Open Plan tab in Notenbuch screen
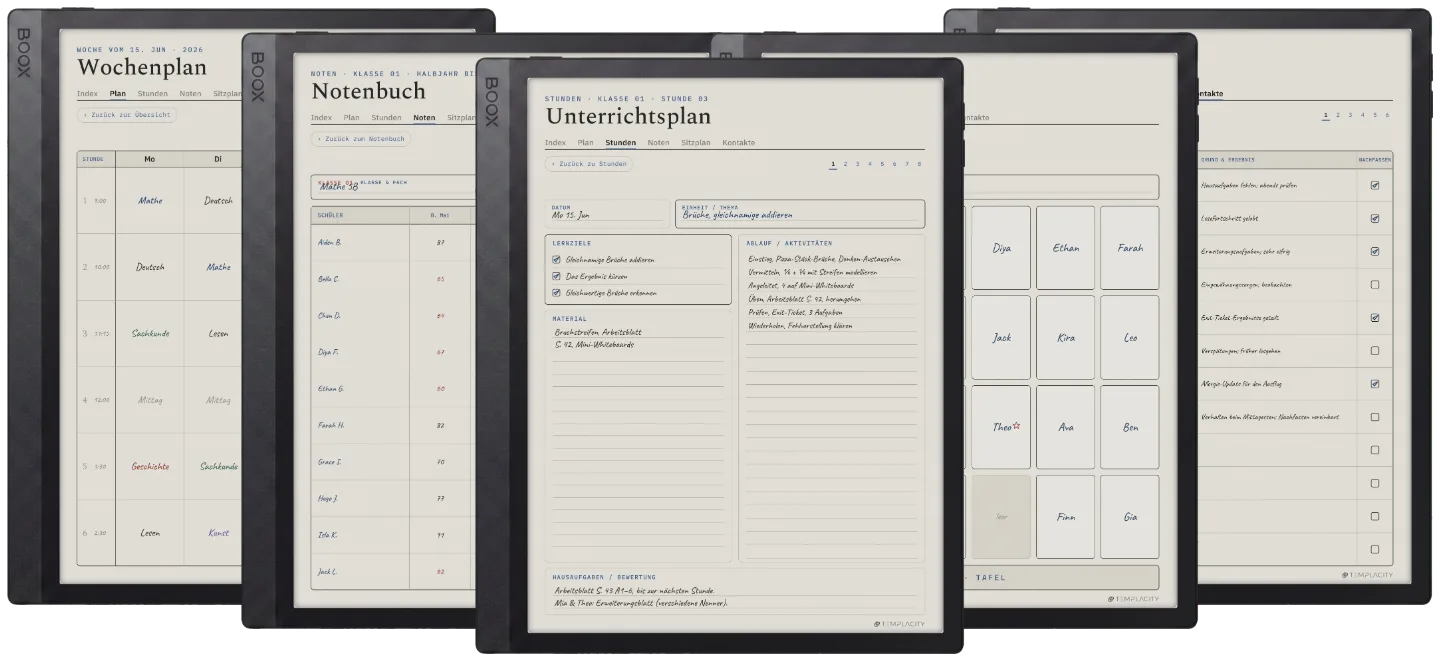Viewport: 1440px width, 661px height. click(x=351, y=118)
